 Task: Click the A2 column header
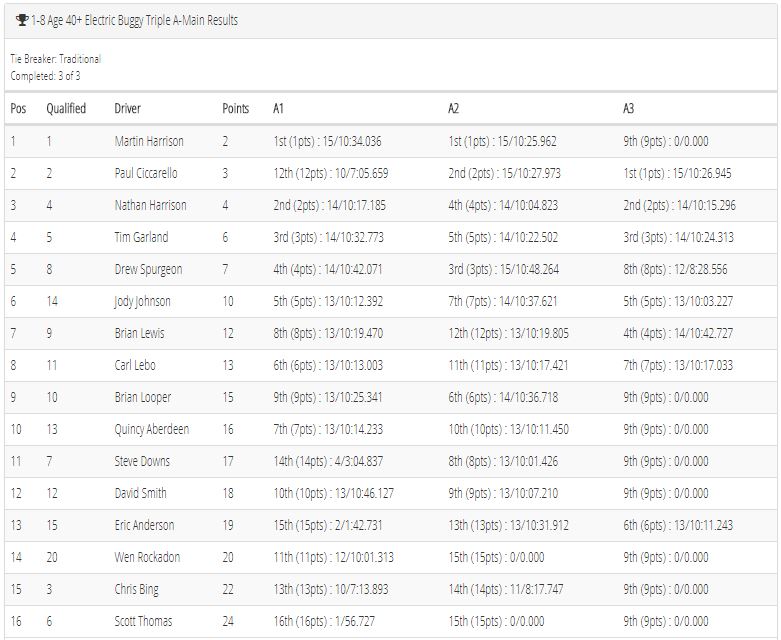pos(453,108)
